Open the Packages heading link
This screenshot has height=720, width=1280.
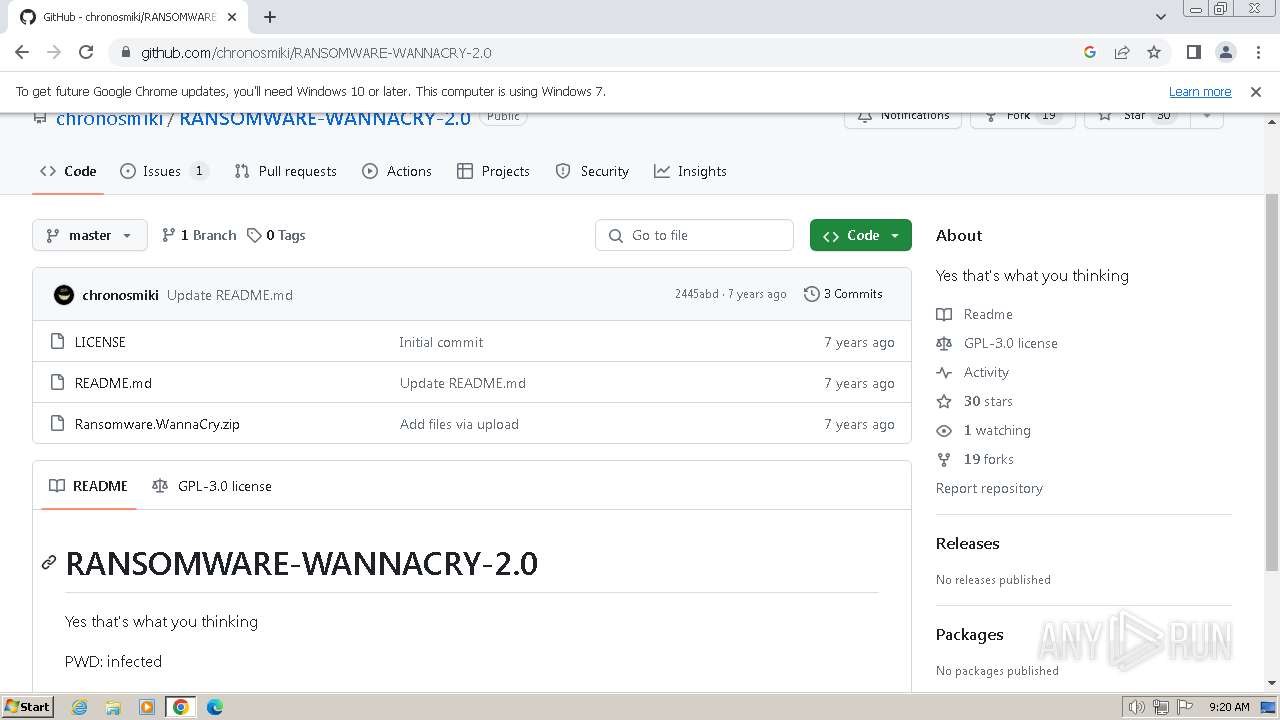[x=969, y=634]
